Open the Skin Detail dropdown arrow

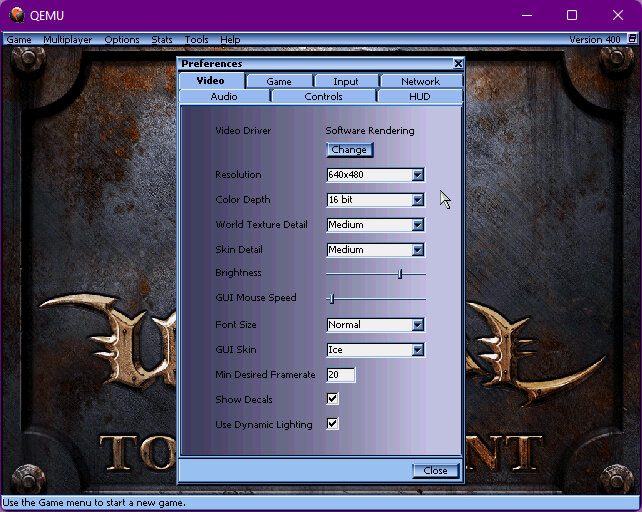[417, 250]
